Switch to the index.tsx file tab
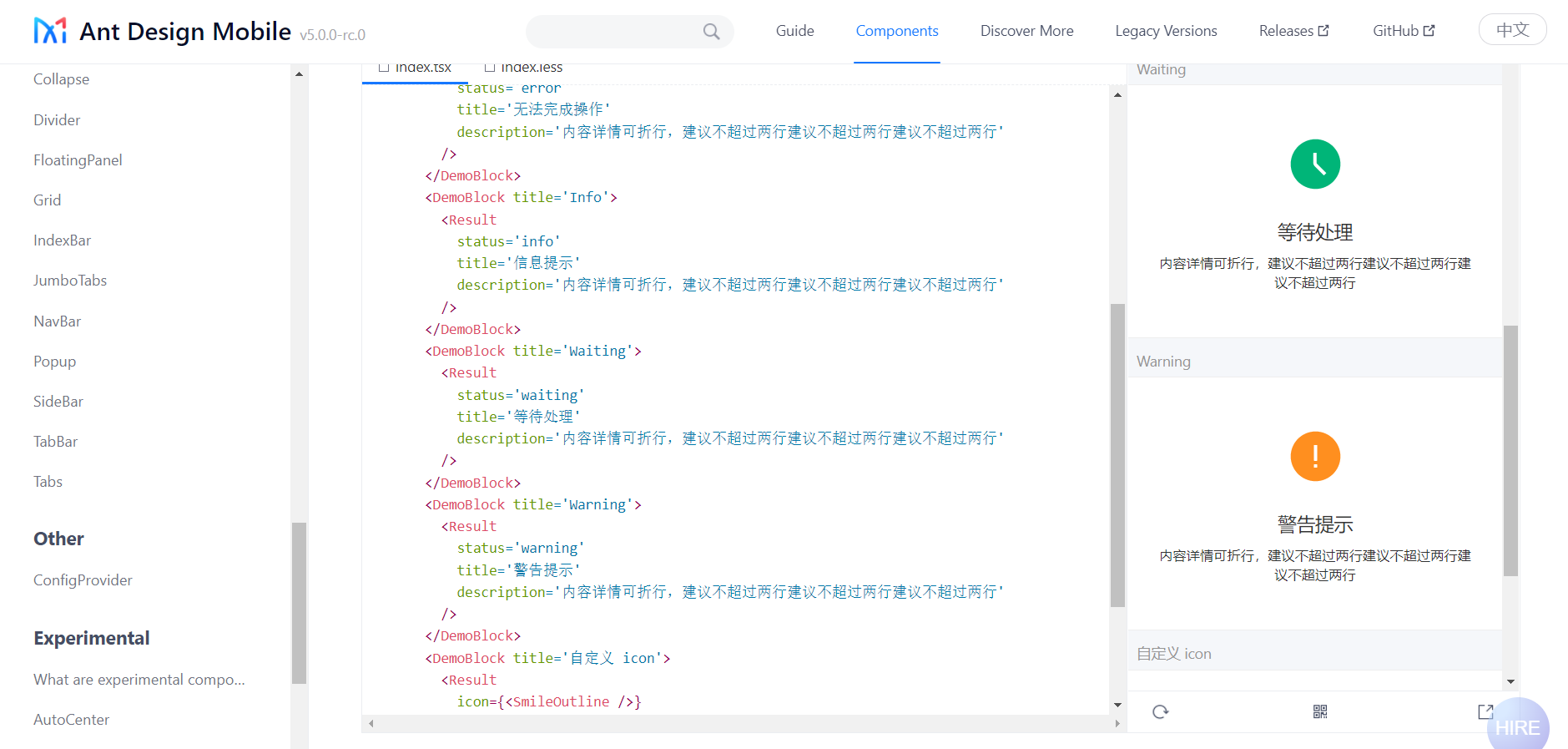This screenshot has height=749, width=1568. coord(415,69)
